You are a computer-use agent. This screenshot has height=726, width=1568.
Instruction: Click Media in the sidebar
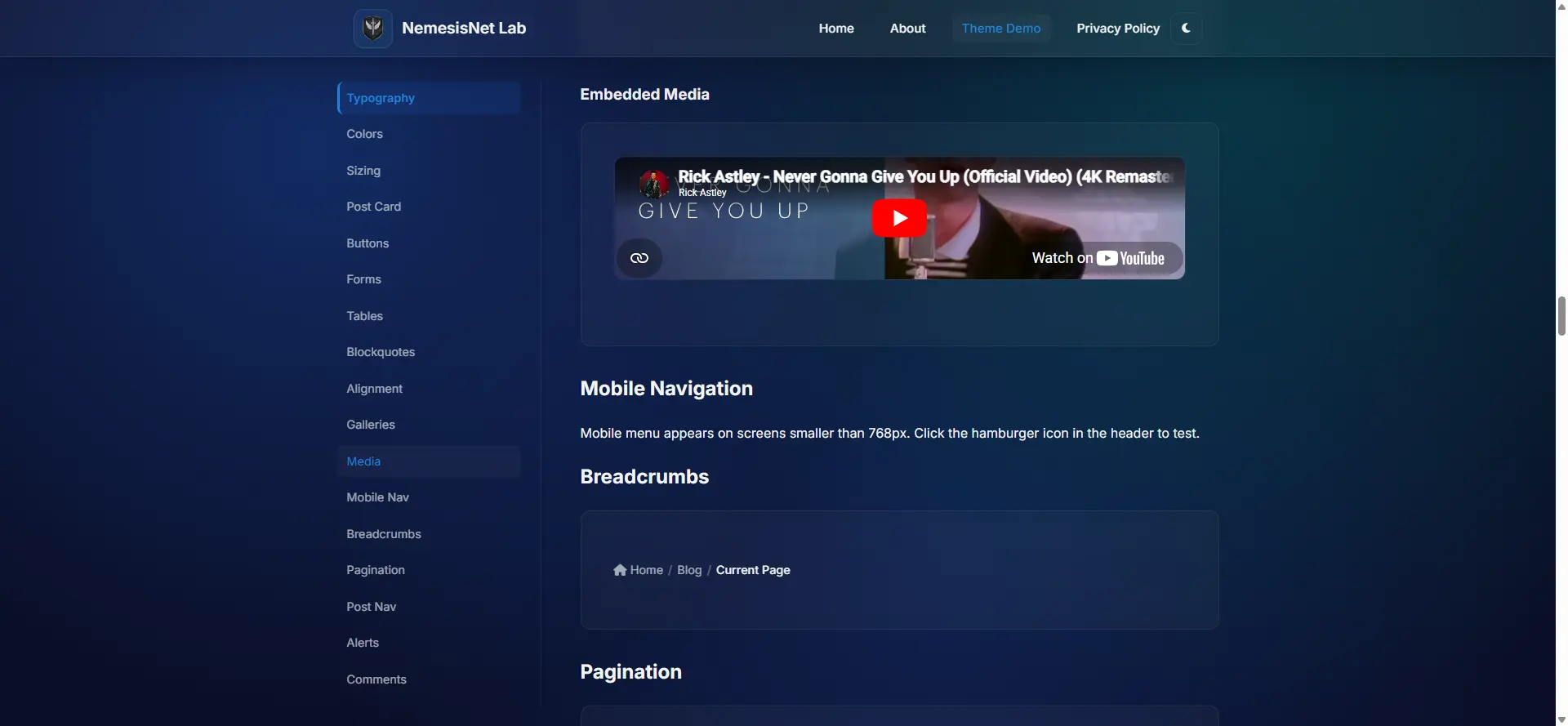[429, 461]
